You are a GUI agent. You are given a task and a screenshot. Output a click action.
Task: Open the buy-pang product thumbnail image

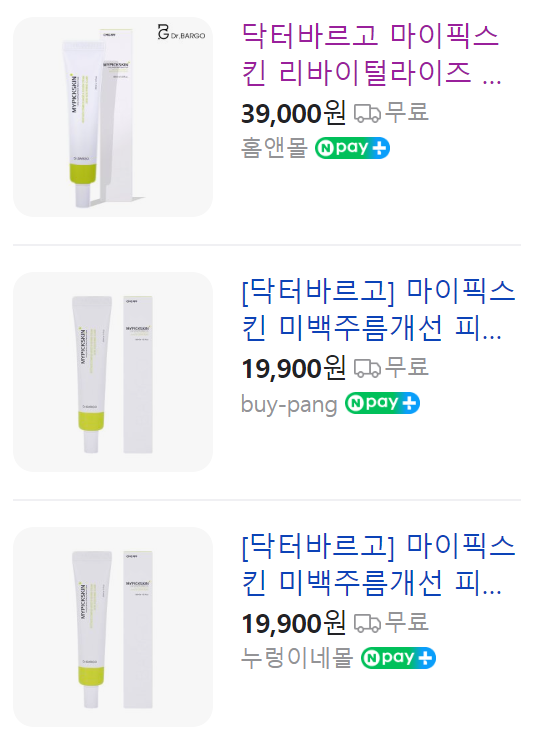point(113,372)
